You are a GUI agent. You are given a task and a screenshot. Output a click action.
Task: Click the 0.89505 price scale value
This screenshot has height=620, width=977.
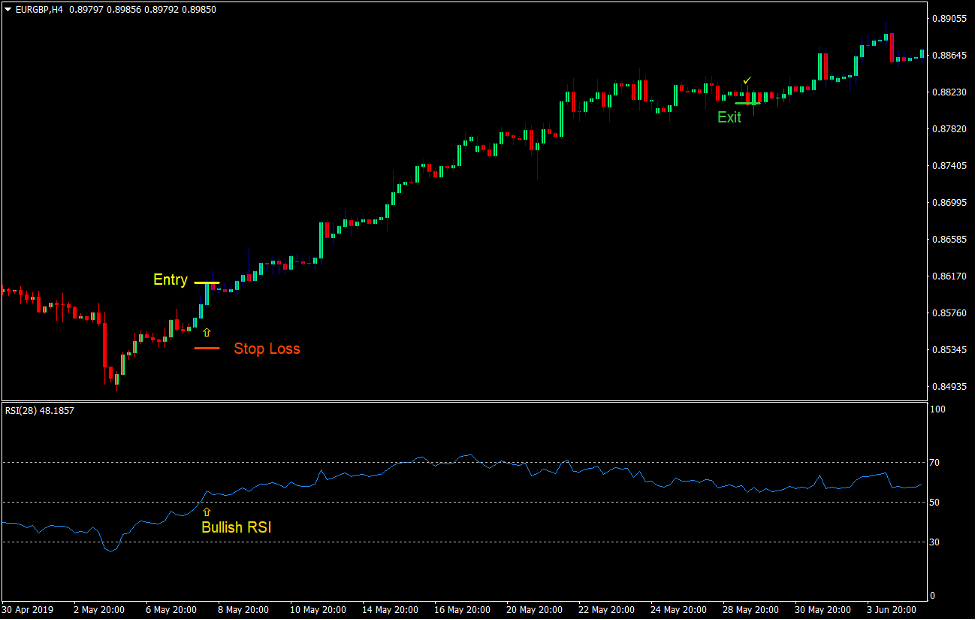[x=947, y=17]
